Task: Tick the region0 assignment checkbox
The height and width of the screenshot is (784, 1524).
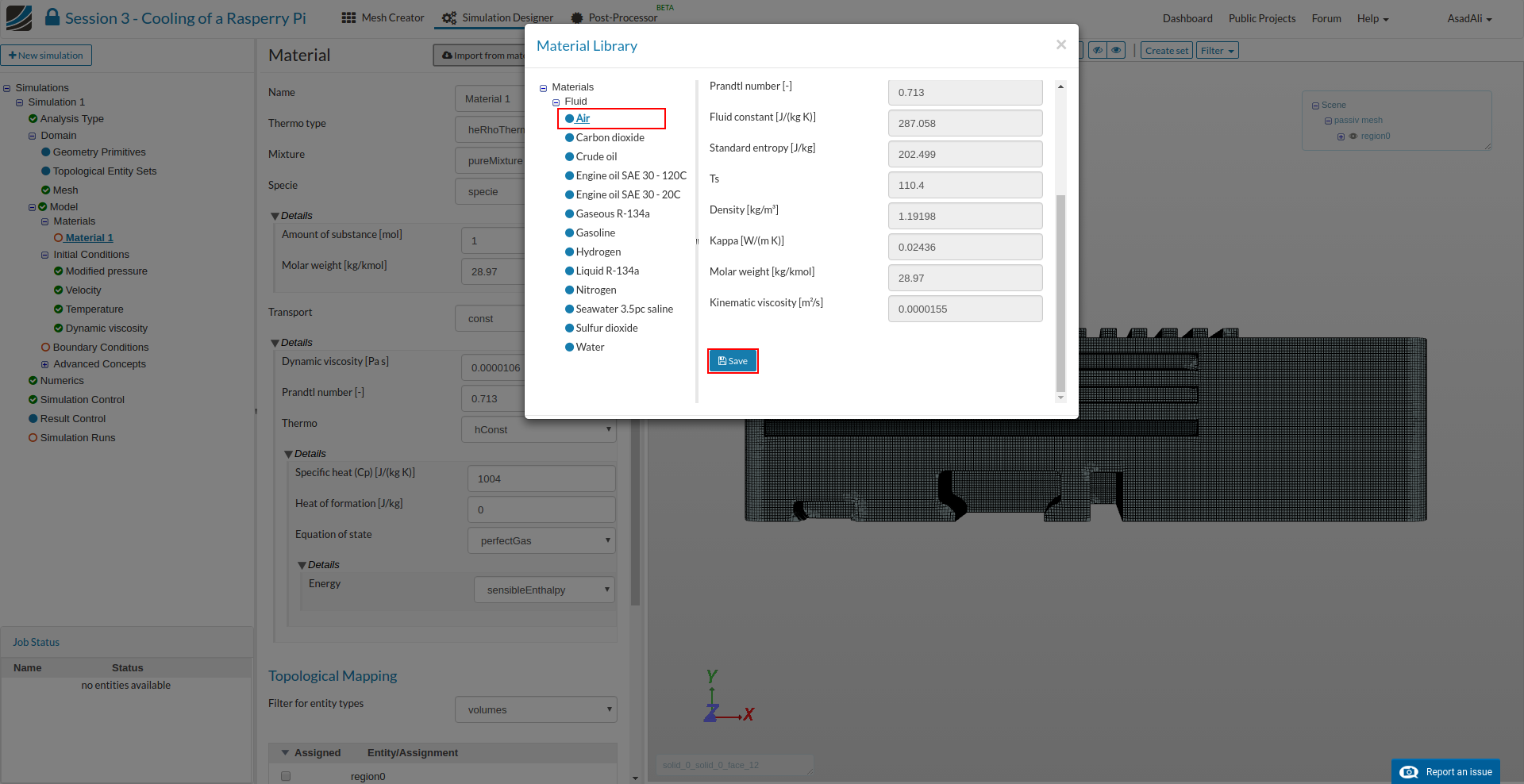Action: (x=286, y=776)
